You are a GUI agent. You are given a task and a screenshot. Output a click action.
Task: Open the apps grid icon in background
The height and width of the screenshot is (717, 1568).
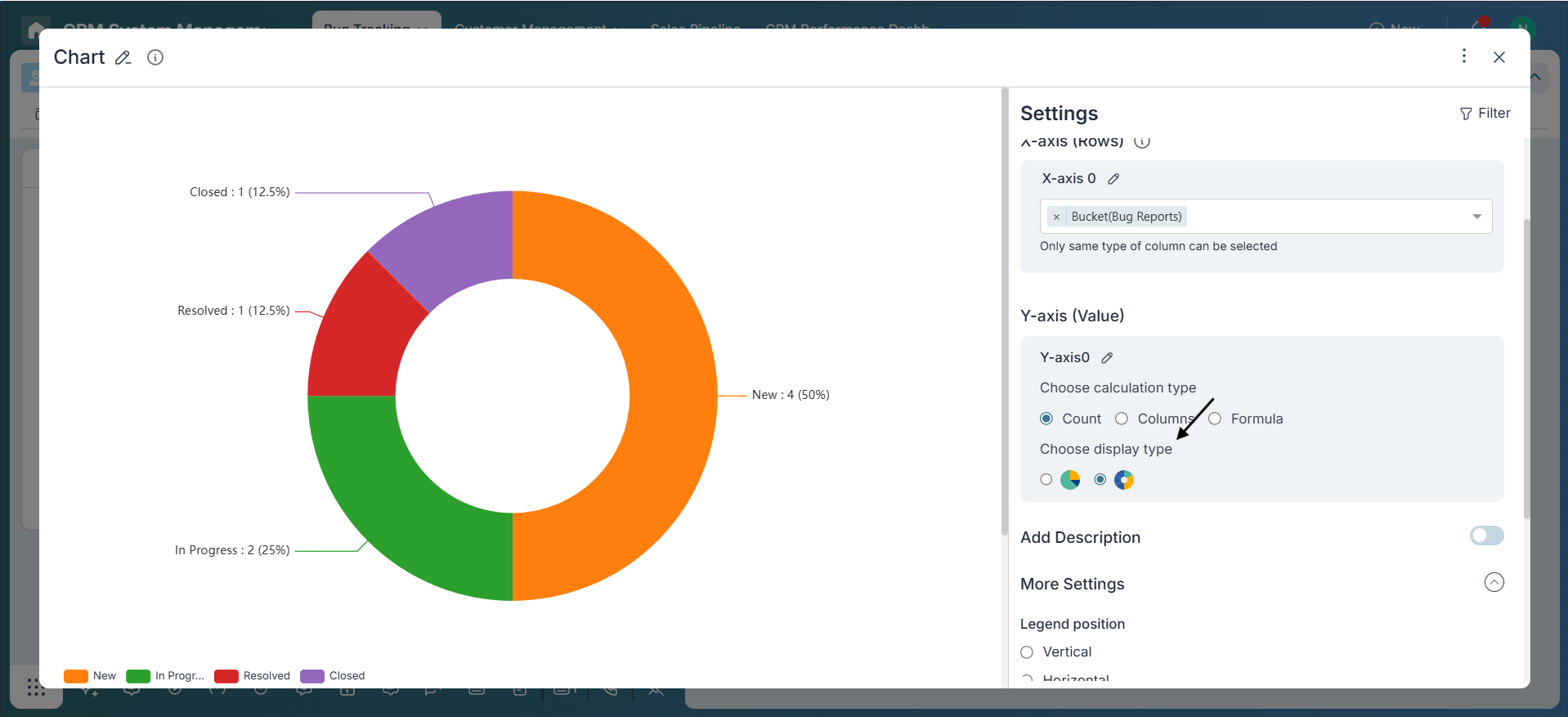point(36,688)
